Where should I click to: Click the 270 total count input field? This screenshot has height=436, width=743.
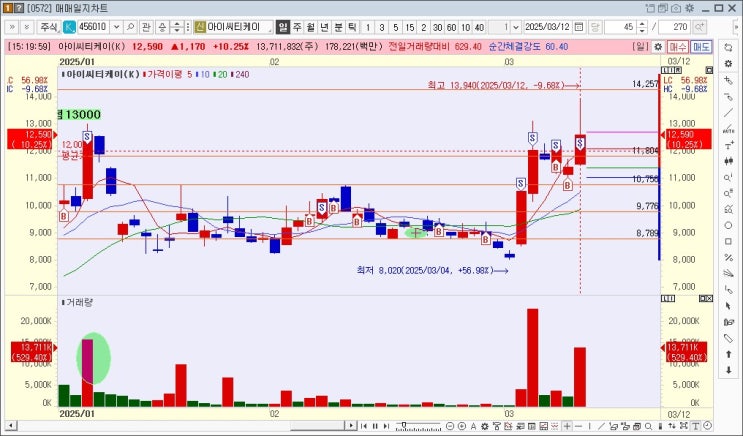pyautogui.click(x=675, y=27)
